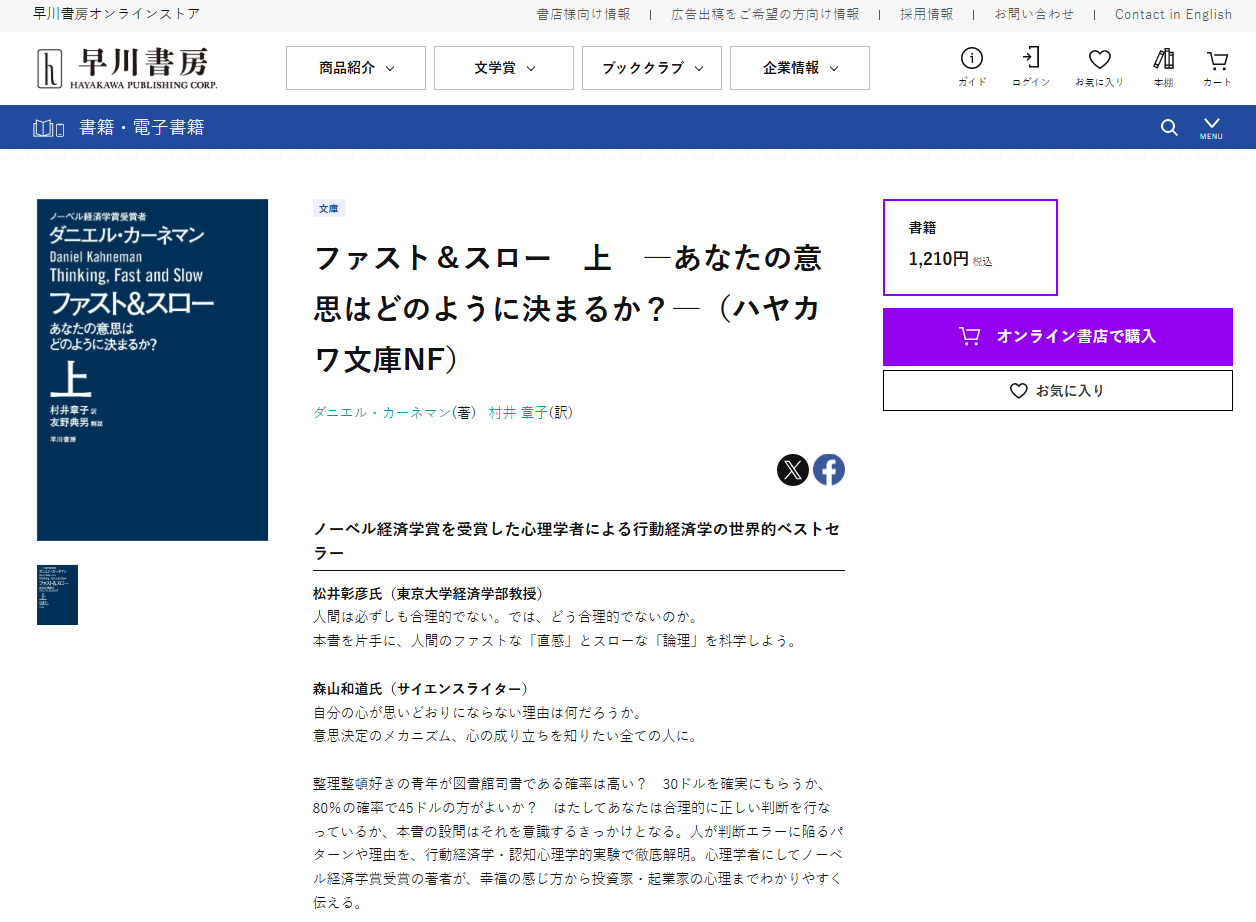The image size is (1256, 922).
Task: Open the ダニエル・カーネマン author link
Action: [x=381, y=412]
